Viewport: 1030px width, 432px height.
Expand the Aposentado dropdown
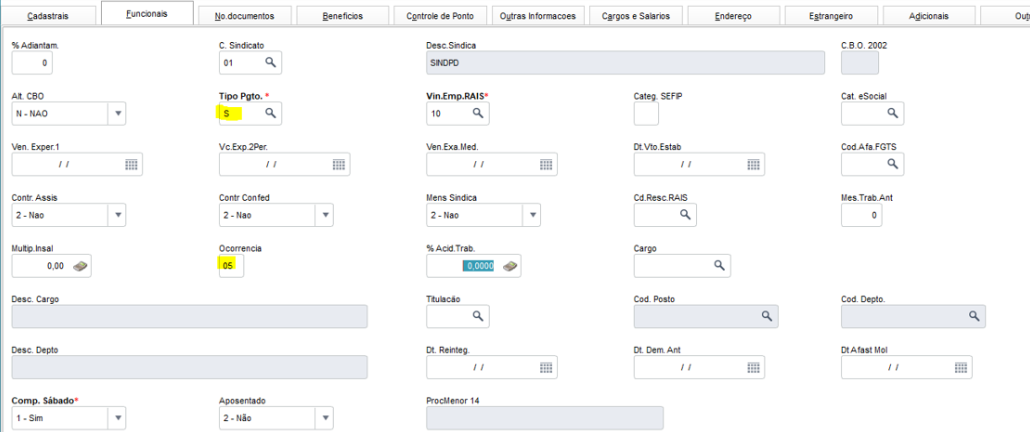[325, 418]
